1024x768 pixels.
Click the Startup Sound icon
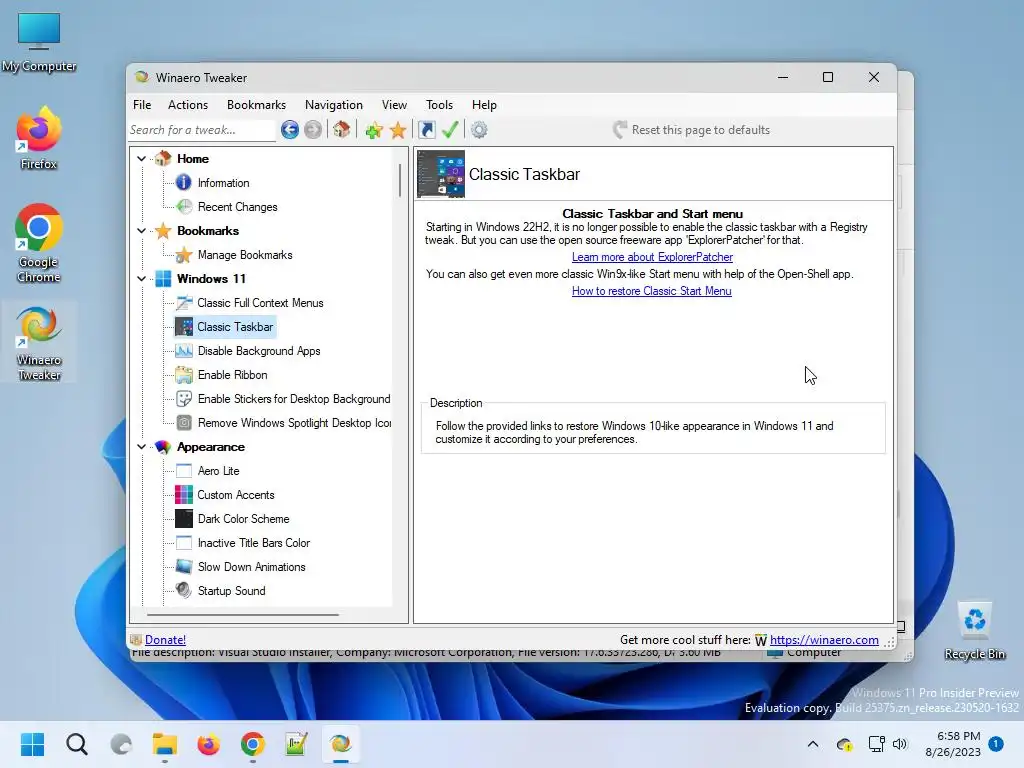point(184,590)
